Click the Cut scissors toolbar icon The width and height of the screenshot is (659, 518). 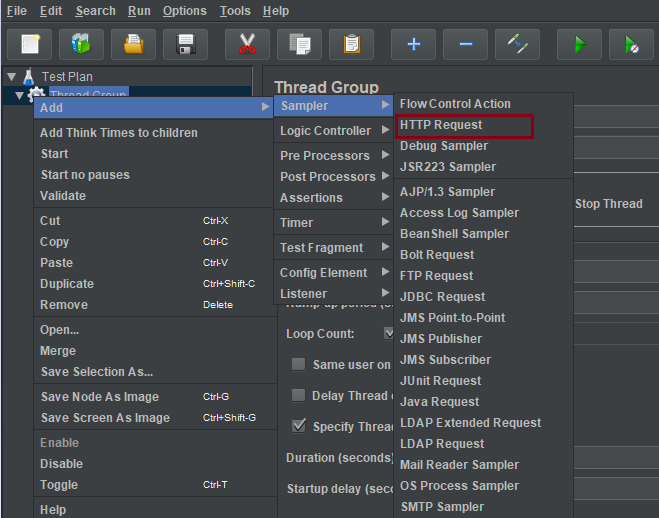[247, 44]
